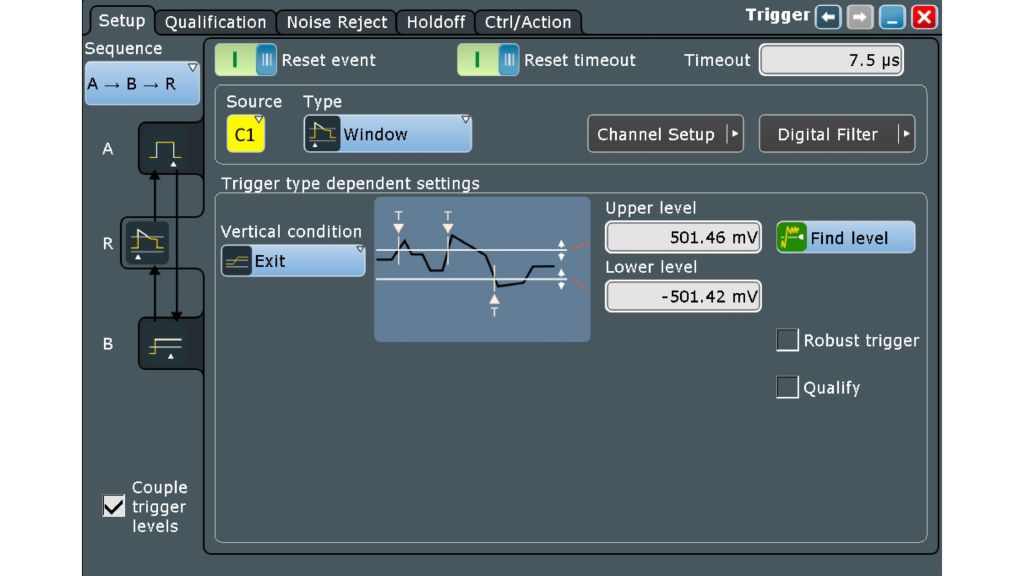
Task: Click the Upper level value field
Action: click(x=683, y=236)
